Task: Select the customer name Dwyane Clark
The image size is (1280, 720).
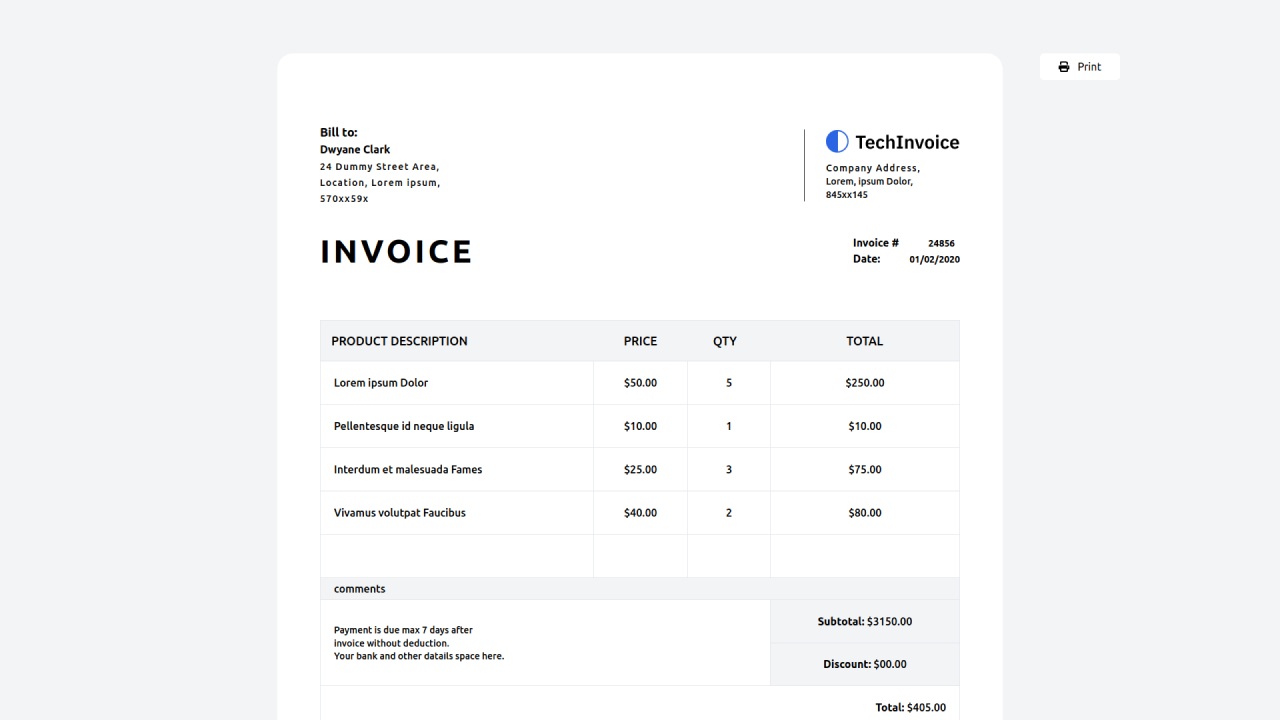Action: 355,150
